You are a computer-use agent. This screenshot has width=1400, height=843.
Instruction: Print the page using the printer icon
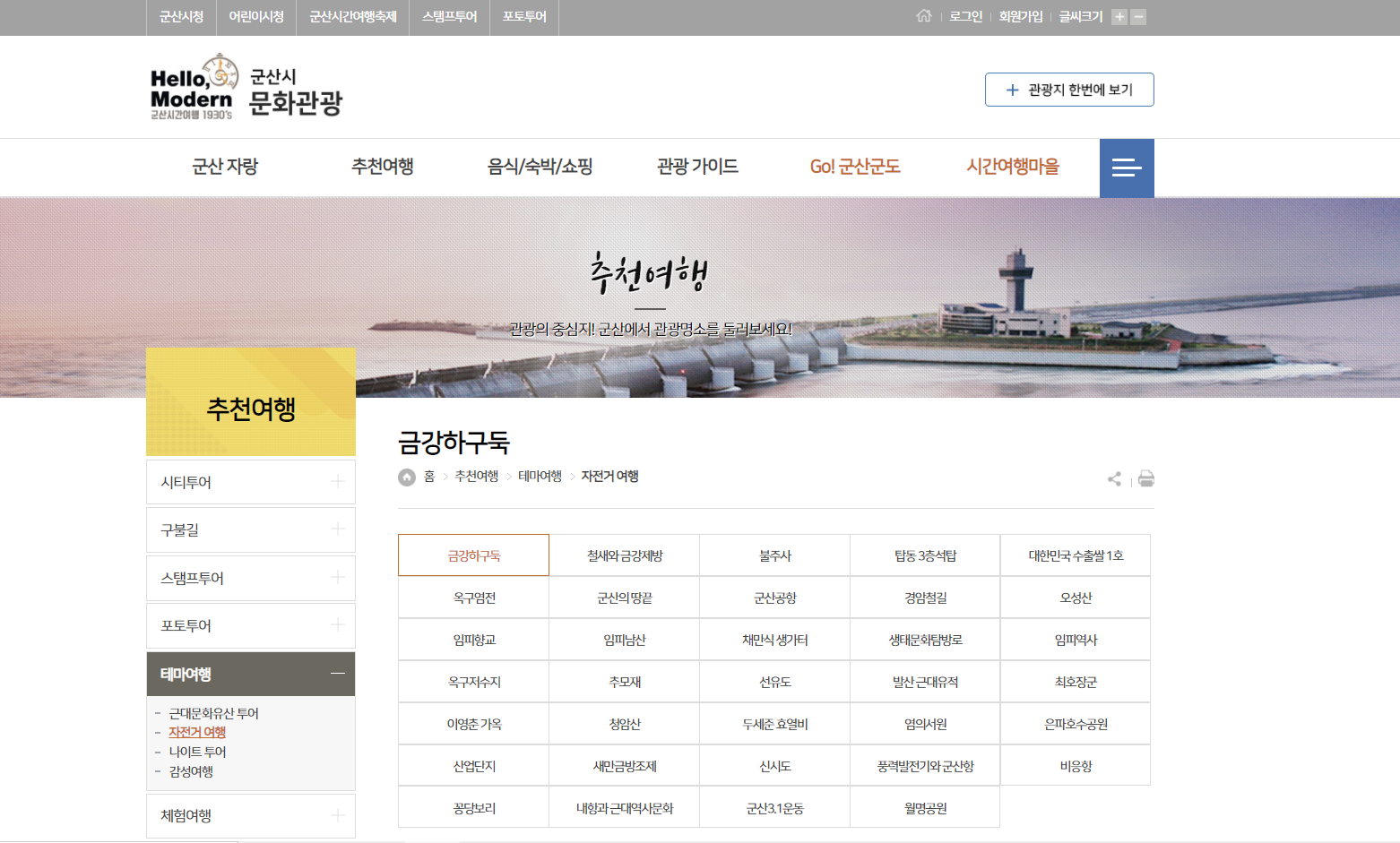tap(1145, 479)
